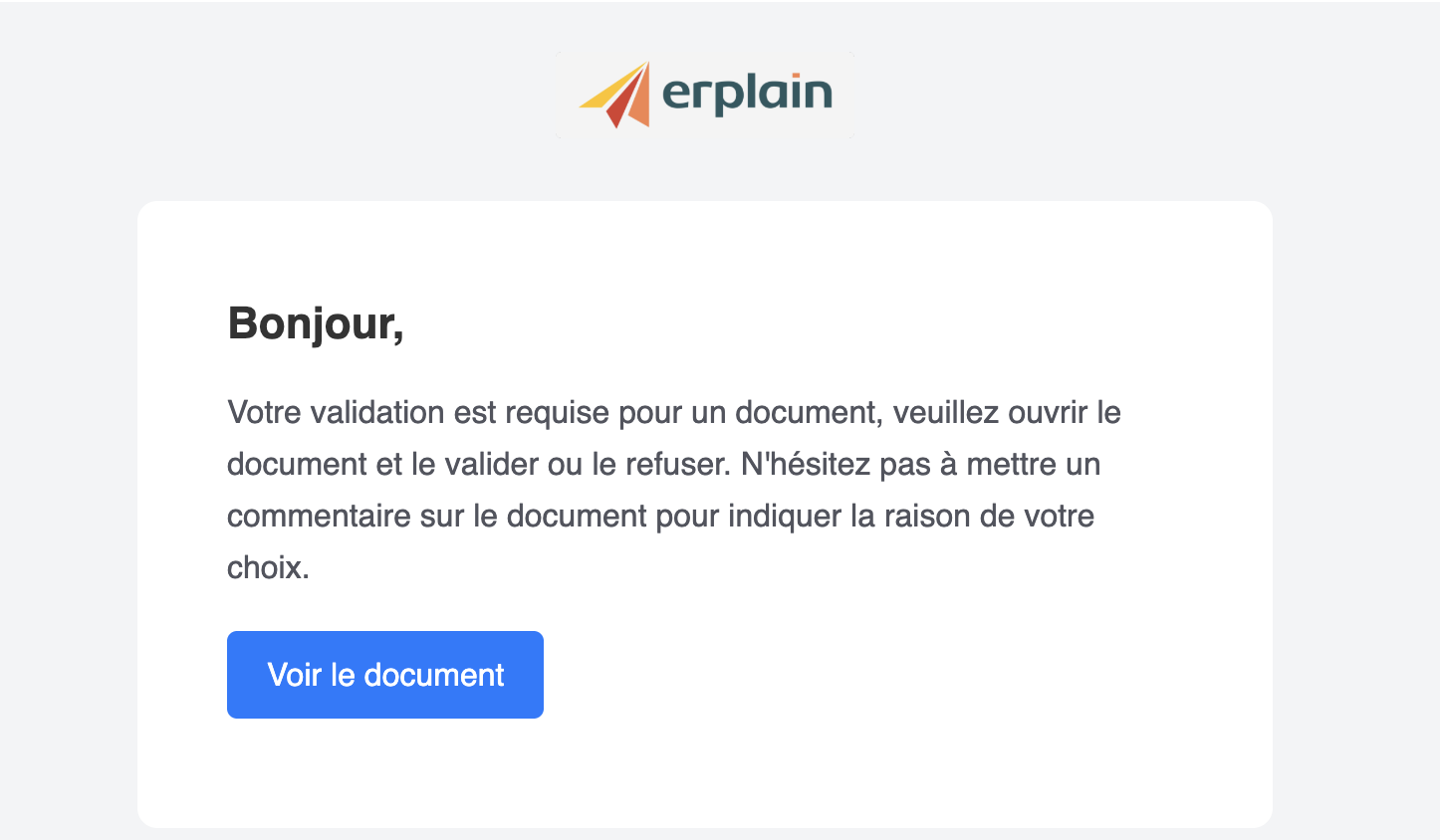Click the orange wing of the plane logo
The height and width of the screenshot is (840, 1440).
(x=639, y=100)
